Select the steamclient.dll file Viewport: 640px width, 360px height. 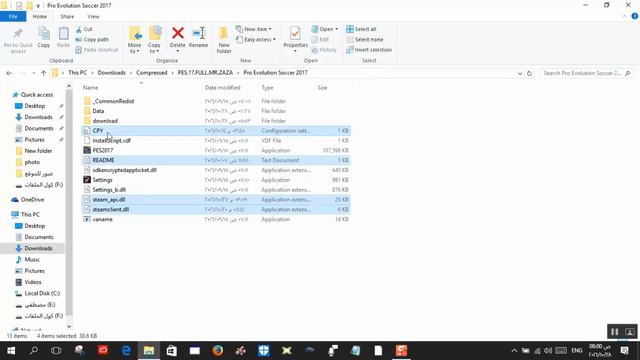pyautogui.click(x=216, y=209)
